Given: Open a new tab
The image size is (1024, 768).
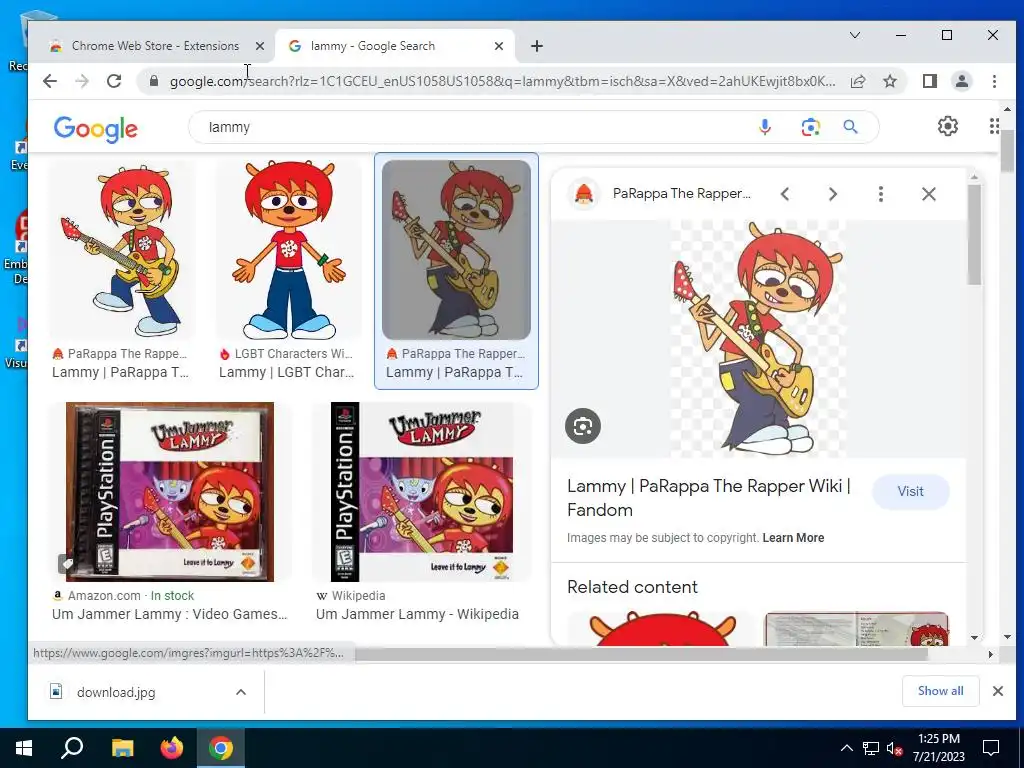Looking at the screenshot, I should click(537, 46).
